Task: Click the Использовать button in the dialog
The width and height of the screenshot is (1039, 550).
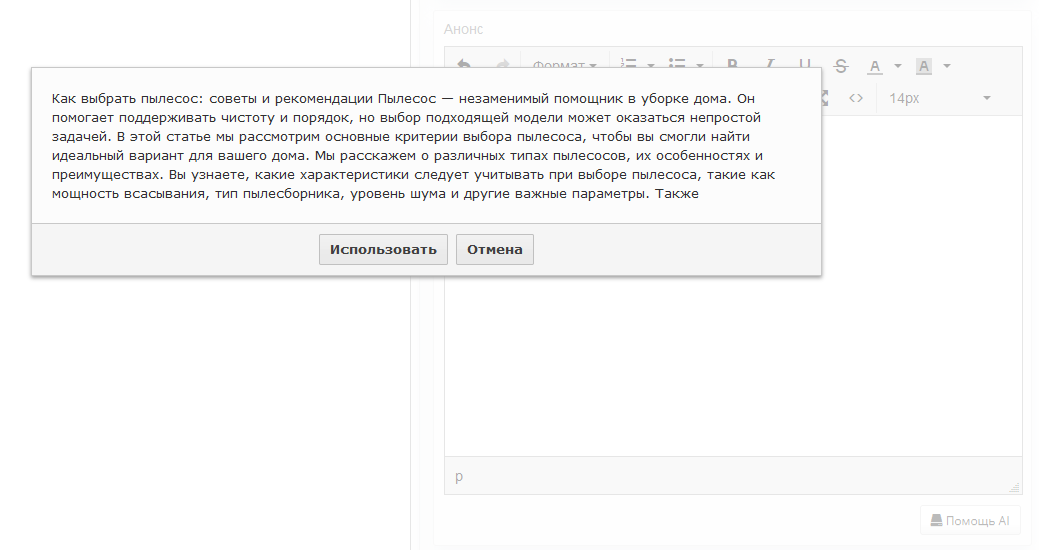Action: [x=383, y=249]
